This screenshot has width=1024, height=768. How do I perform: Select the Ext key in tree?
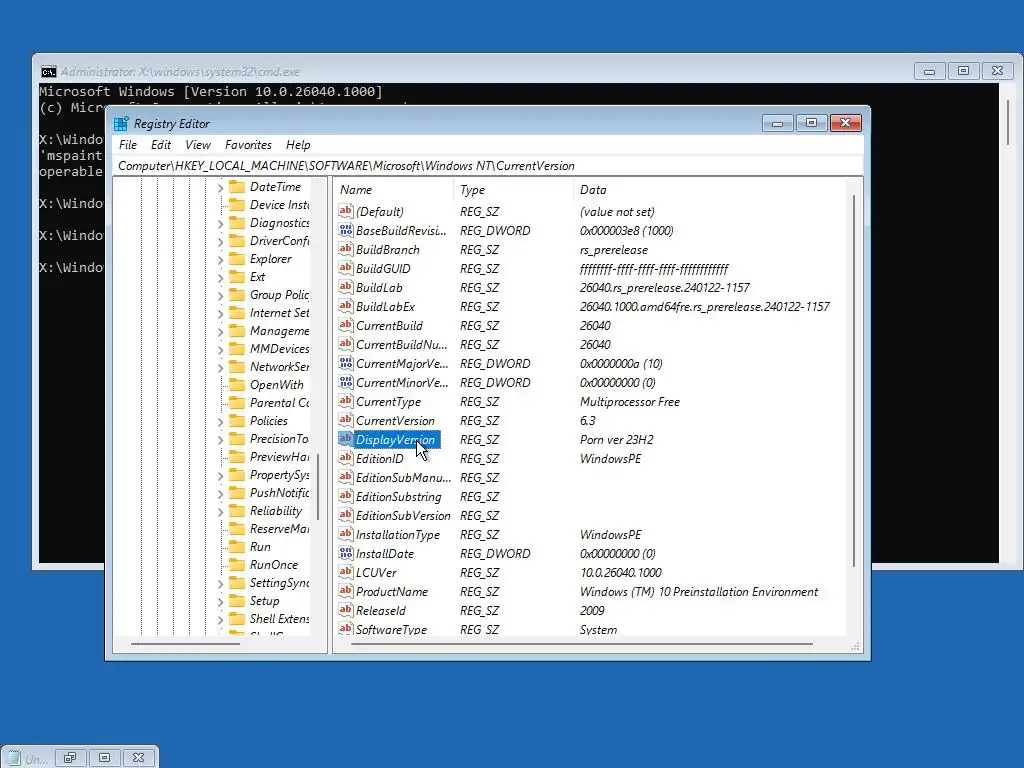pos(257,278)
